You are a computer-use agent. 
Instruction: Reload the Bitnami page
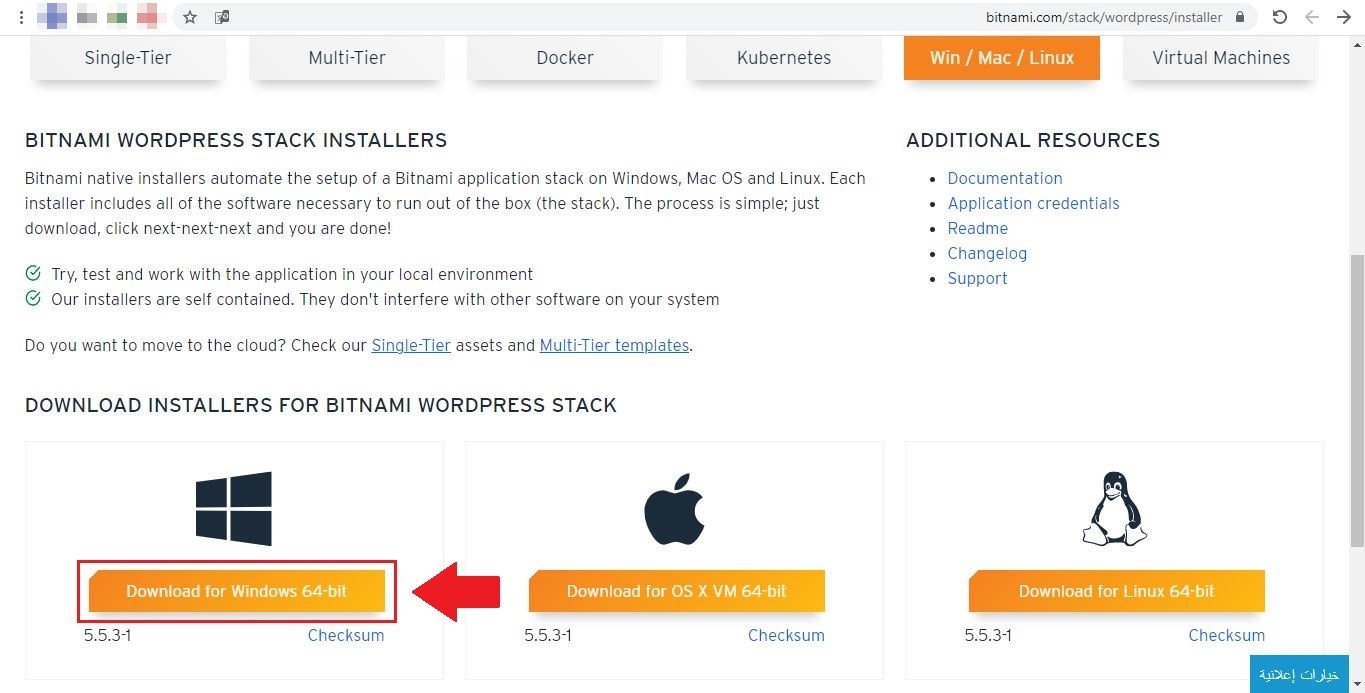pyautogui.click(x=1279, y=17)
